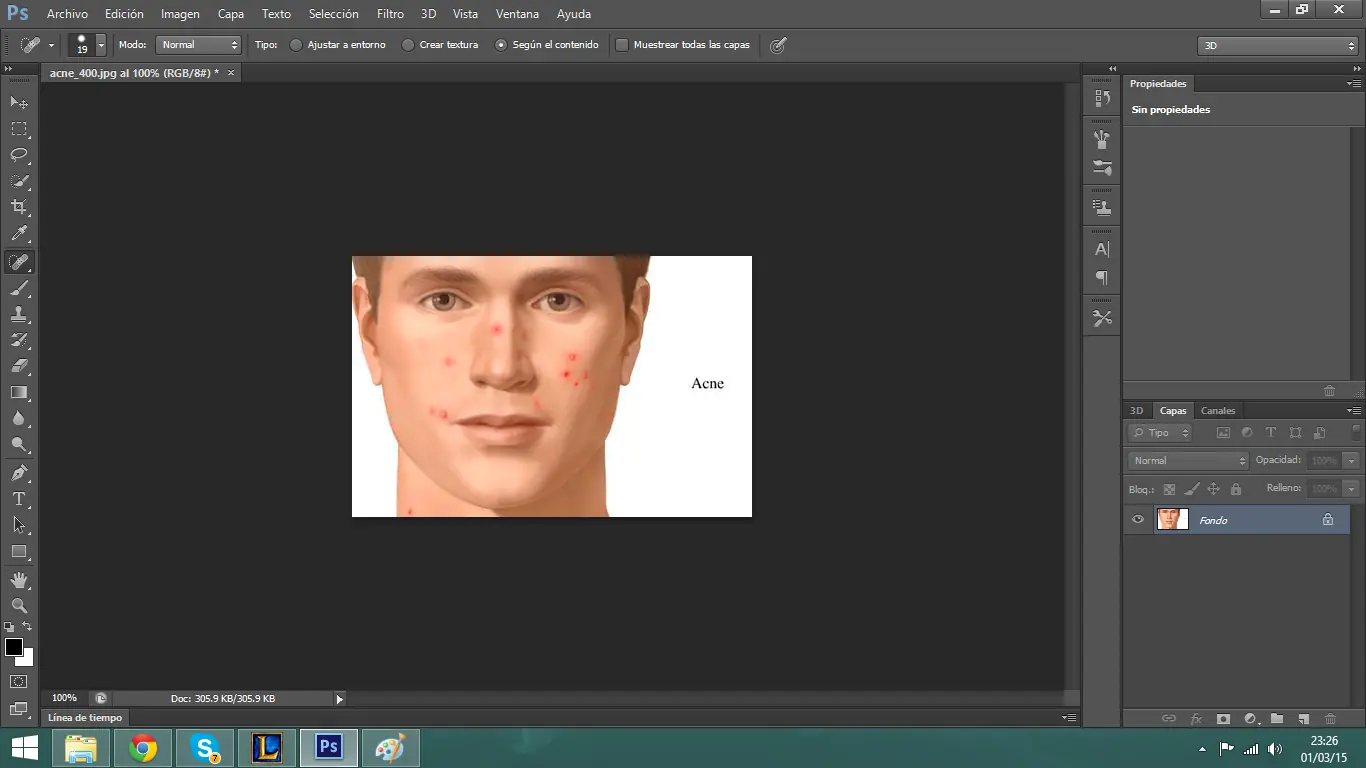
Task: Swap foreground and background colors
Action: click(x=28, y=626)
